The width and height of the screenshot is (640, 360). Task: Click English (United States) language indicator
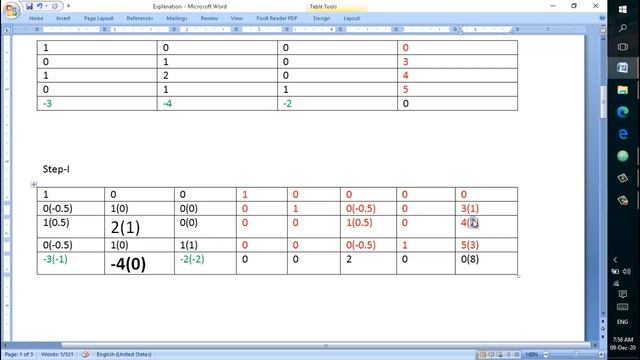pos(124,354)
